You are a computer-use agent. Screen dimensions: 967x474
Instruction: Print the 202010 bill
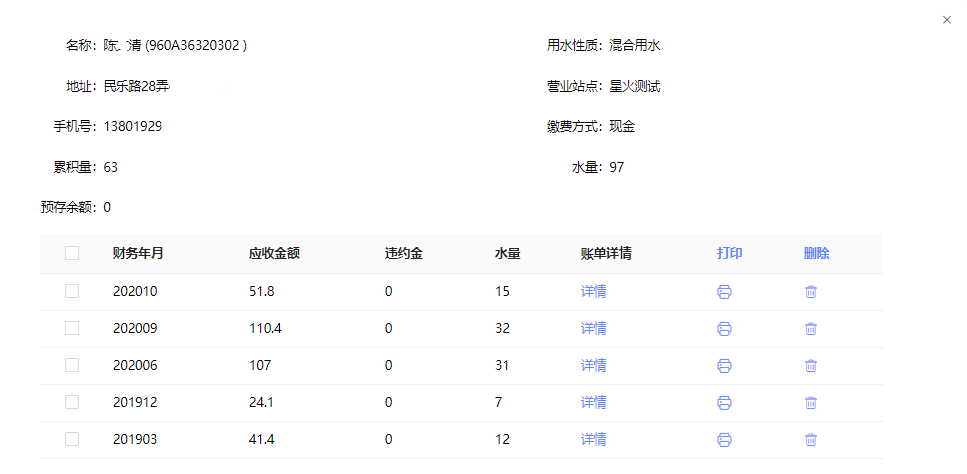coord(724,292)
